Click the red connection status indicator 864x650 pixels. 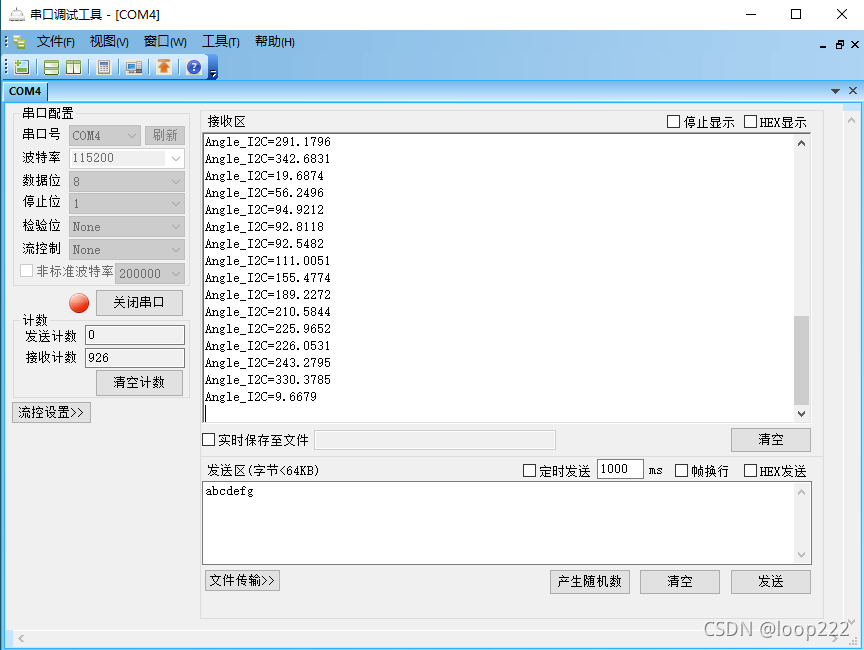(78, 303)
